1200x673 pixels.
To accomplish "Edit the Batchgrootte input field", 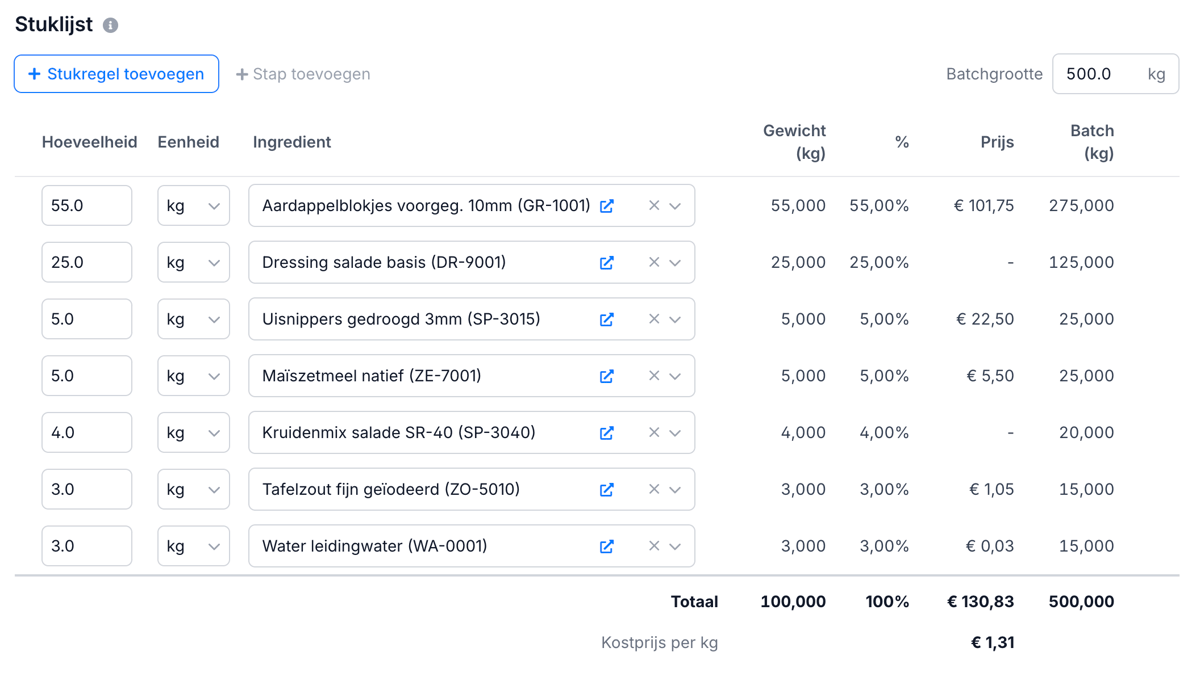I will coord(1097,74).
